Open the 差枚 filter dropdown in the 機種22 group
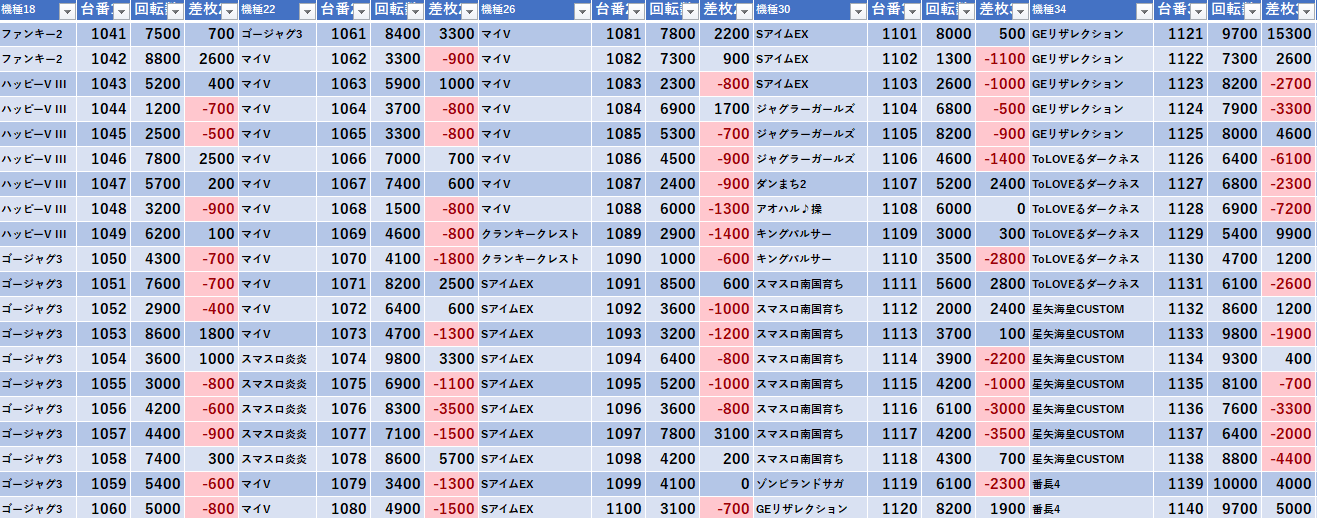 469,11
